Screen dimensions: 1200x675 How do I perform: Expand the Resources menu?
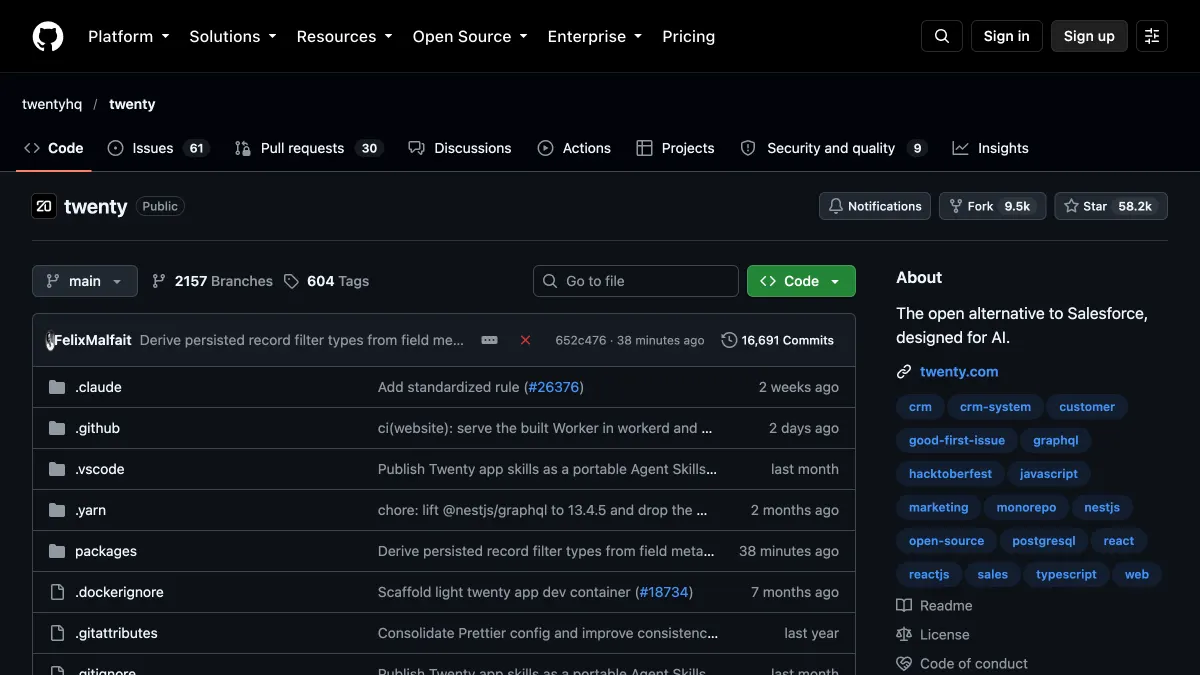coord(344,36)
